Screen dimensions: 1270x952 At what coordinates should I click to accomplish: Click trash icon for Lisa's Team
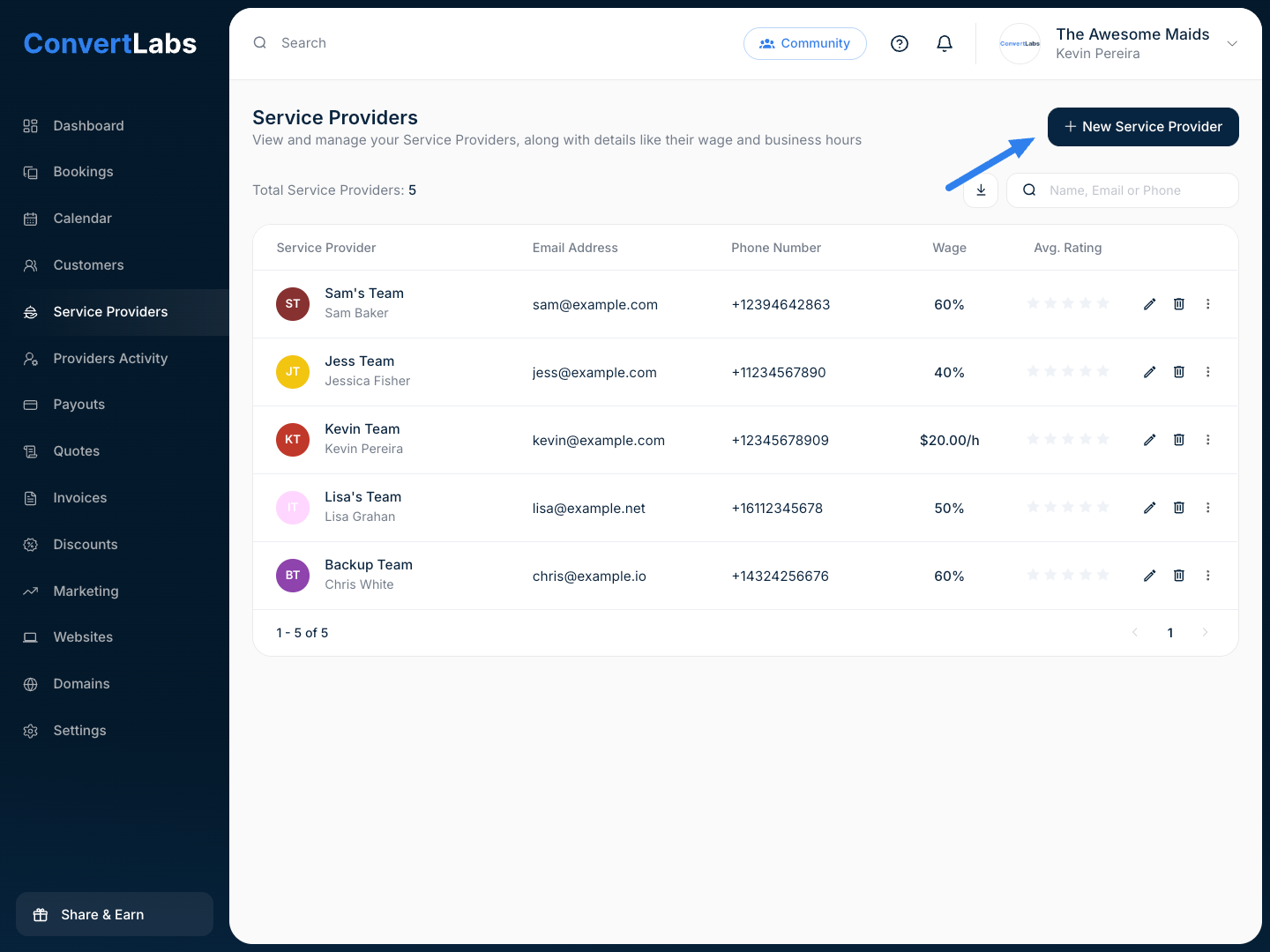coord(1178,508)
